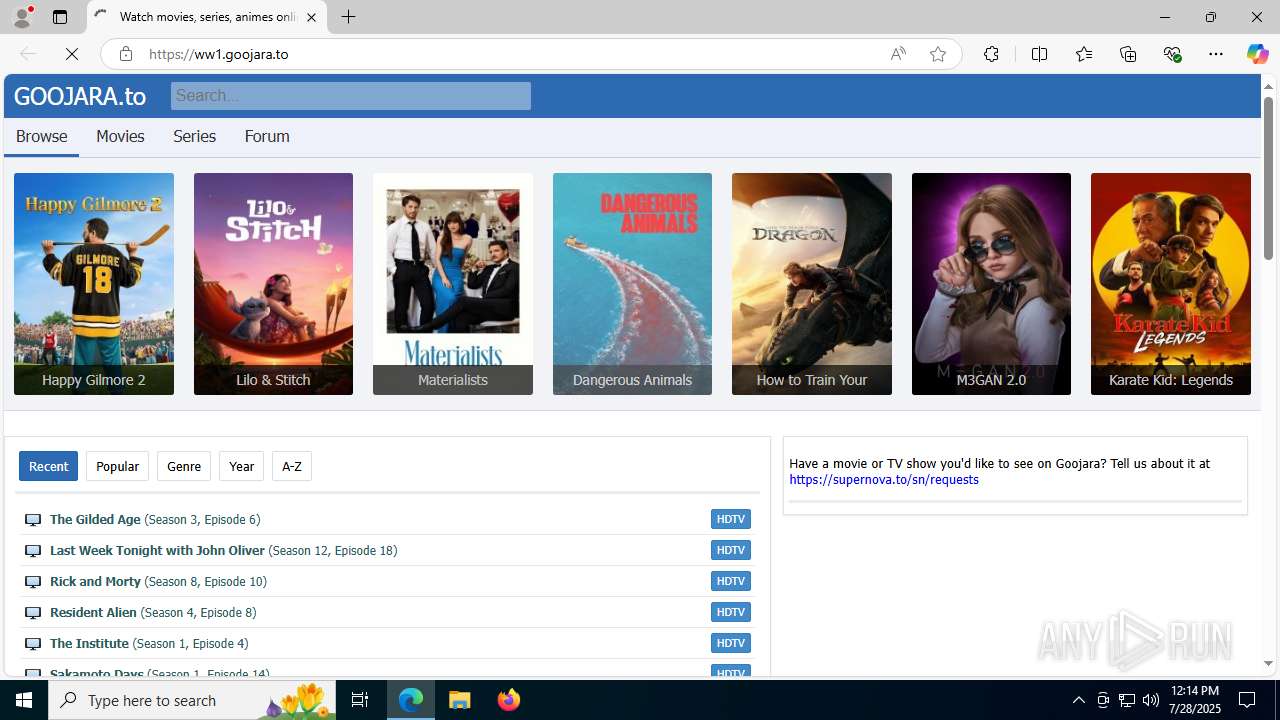1280x720 pixels.
Task: Click HDTV badge for The Institute
Action: point(731,643)
